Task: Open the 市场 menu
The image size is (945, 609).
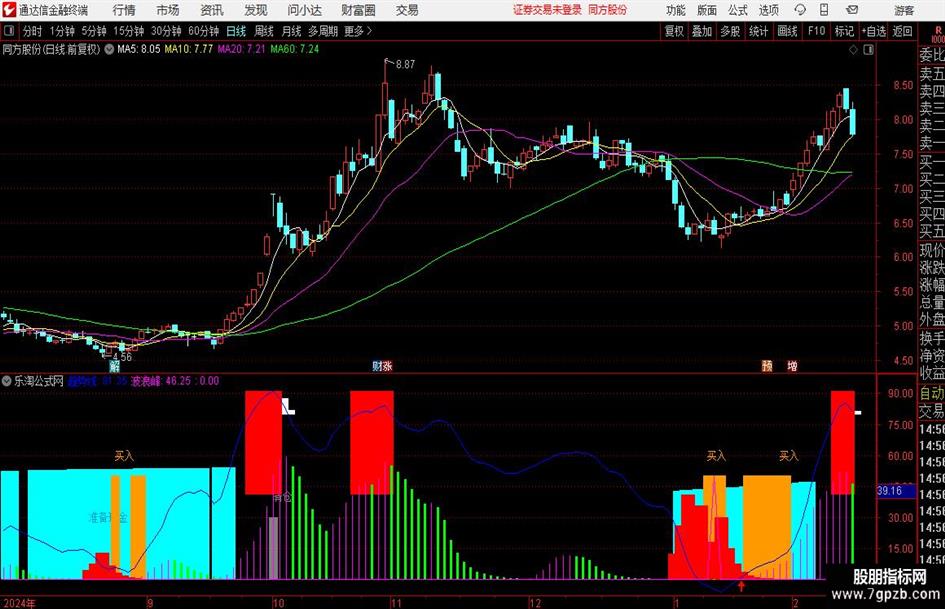Action: pyautogui.click(x=168, y=10)
